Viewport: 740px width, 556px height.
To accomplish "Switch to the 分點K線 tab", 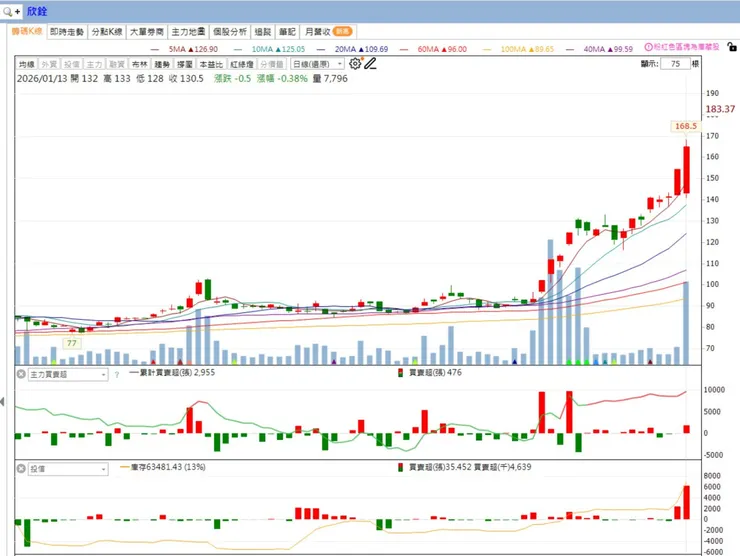I will tap(107, 32).
